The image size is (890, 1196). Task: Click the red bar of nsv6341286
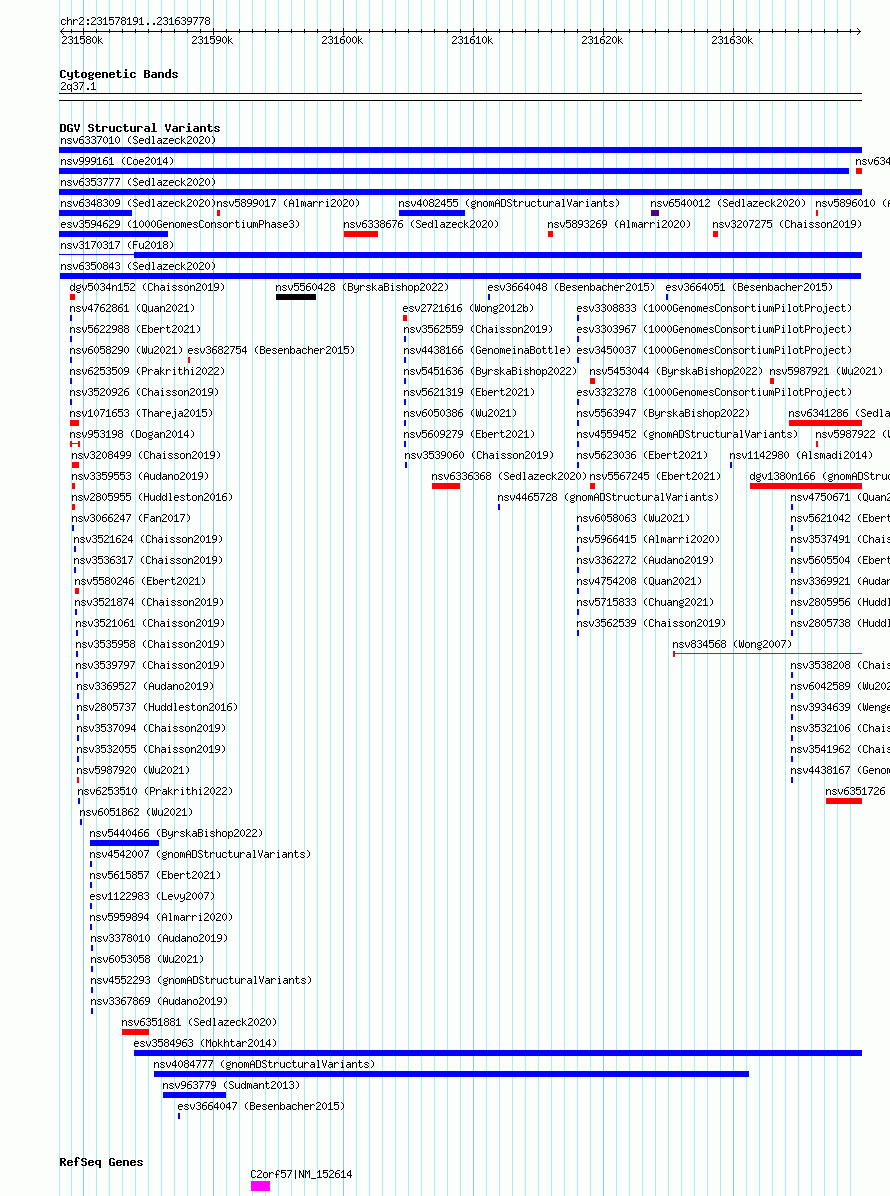(x=825, y=423)
